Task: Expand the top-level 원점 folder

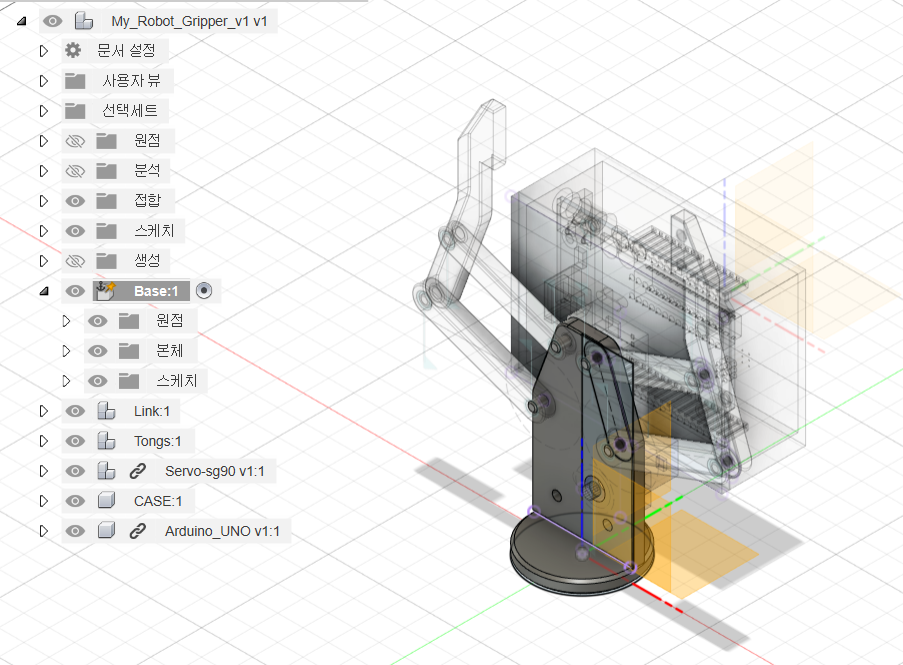Action: (x=44, y=141)
